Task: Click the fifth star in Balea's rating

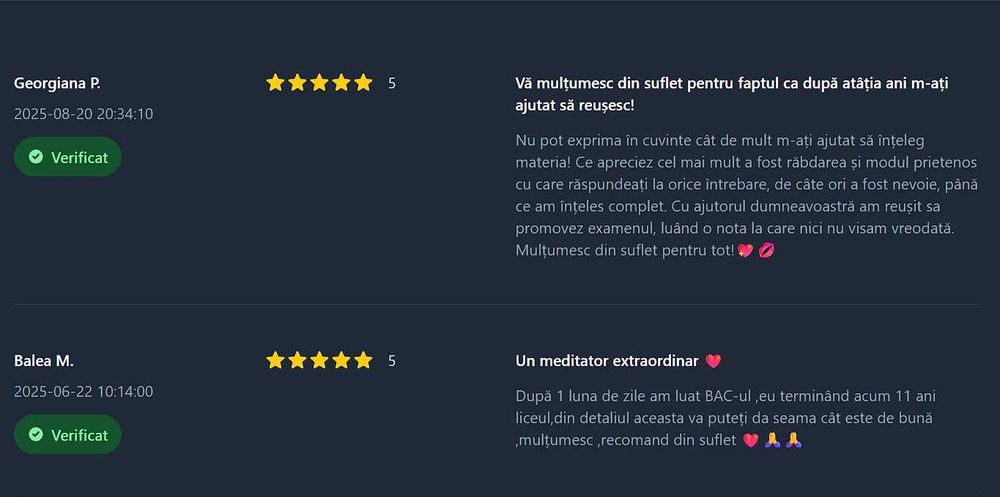Action: (x=363, y=361)
